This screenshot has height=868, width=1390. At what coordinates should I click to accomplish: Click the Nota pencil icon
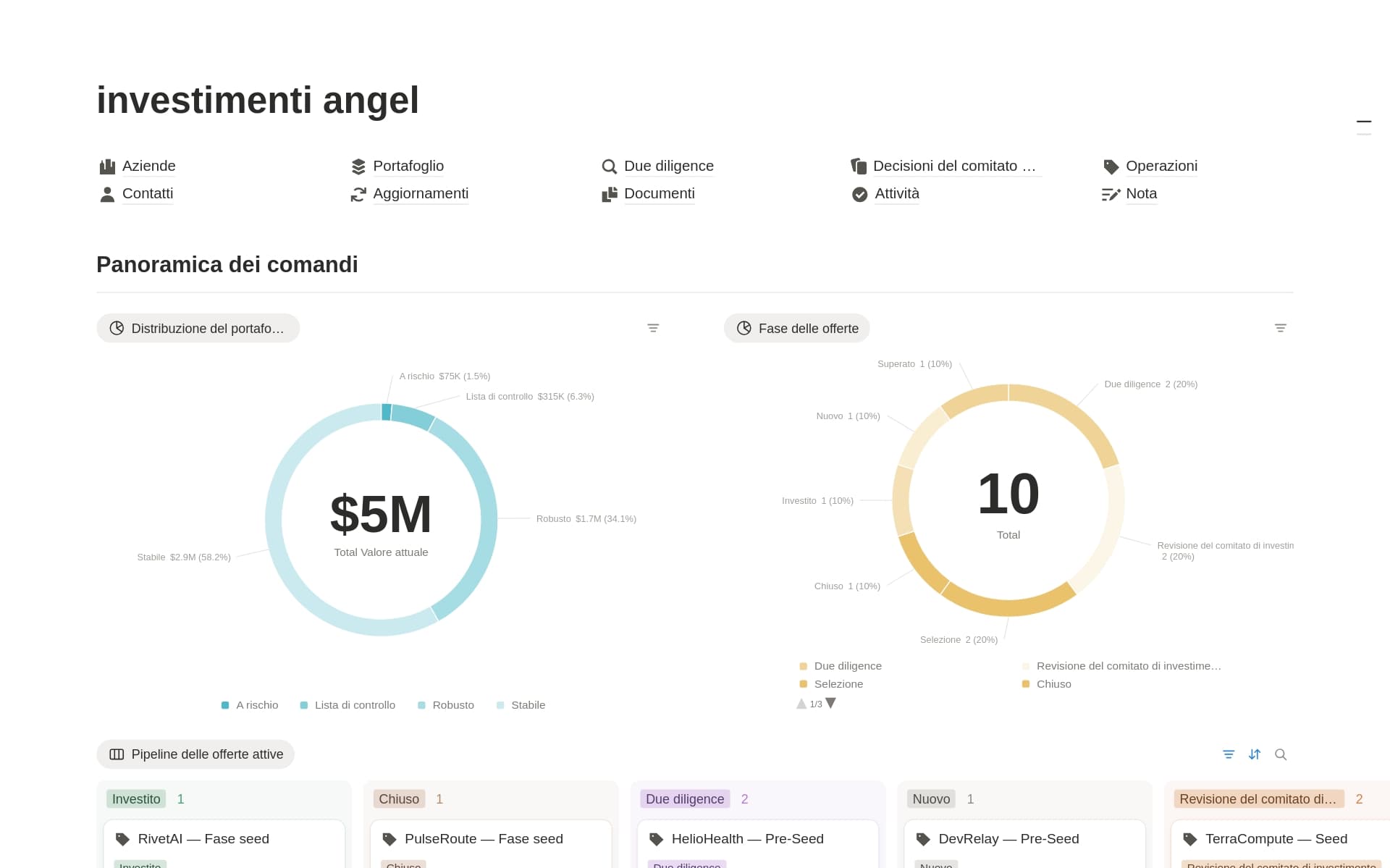click(1111, 194)
